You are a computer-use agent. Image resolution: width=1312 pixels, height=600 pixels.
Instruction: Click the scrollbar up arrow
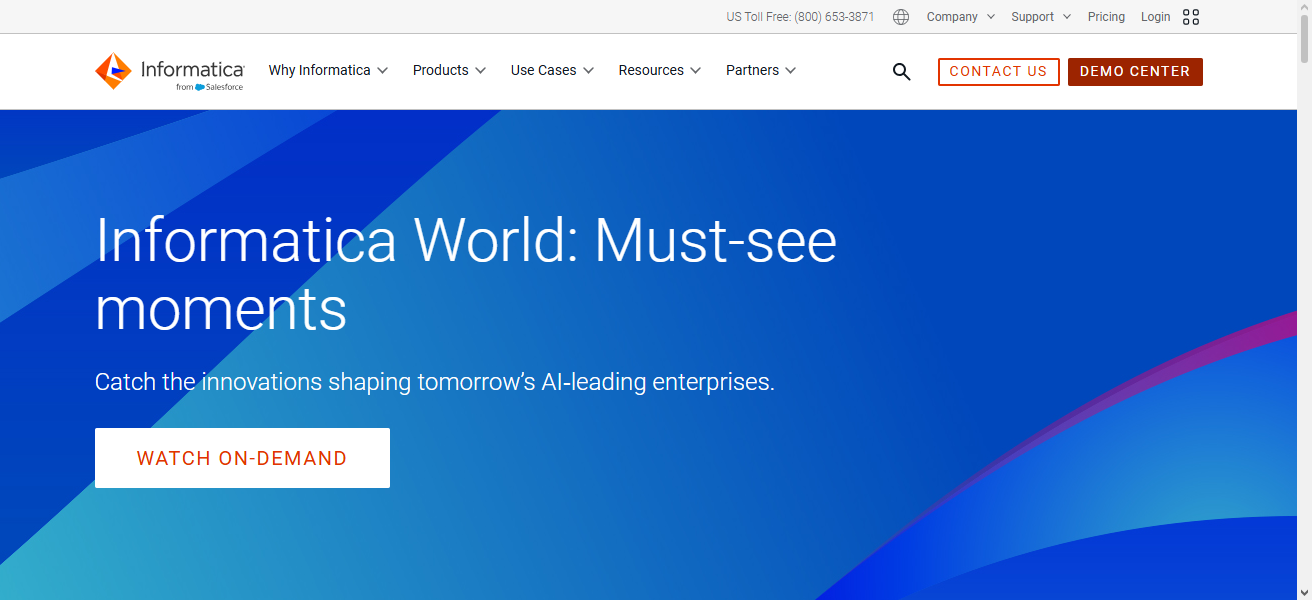tap(1304, 8)
